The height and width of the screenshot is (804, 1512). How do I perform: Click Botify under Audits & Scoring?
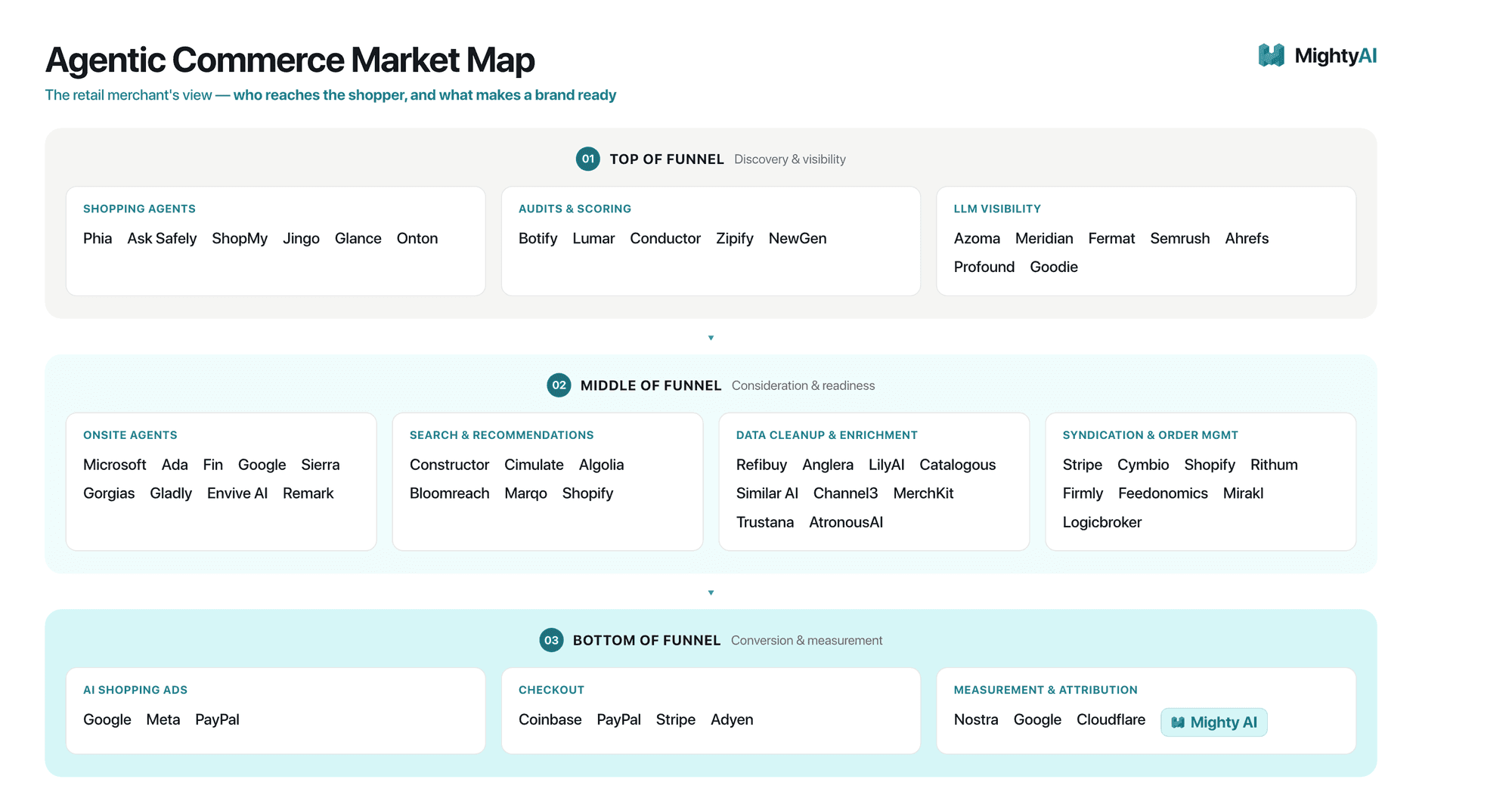[x=538, y=238]
